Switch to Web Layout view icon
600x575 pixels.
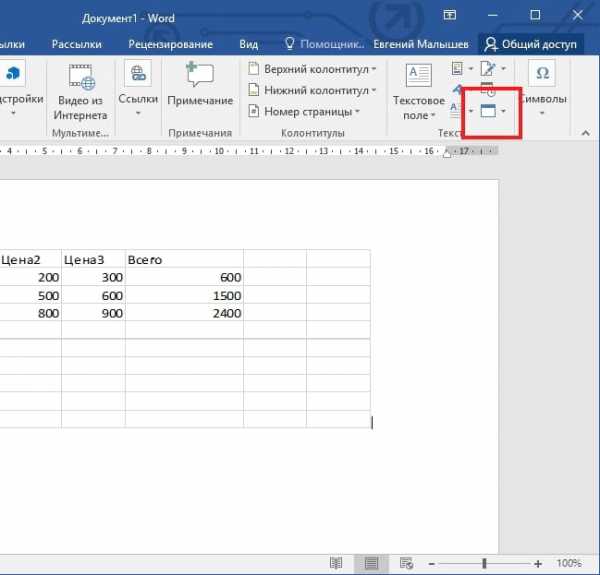click(406, 563)
